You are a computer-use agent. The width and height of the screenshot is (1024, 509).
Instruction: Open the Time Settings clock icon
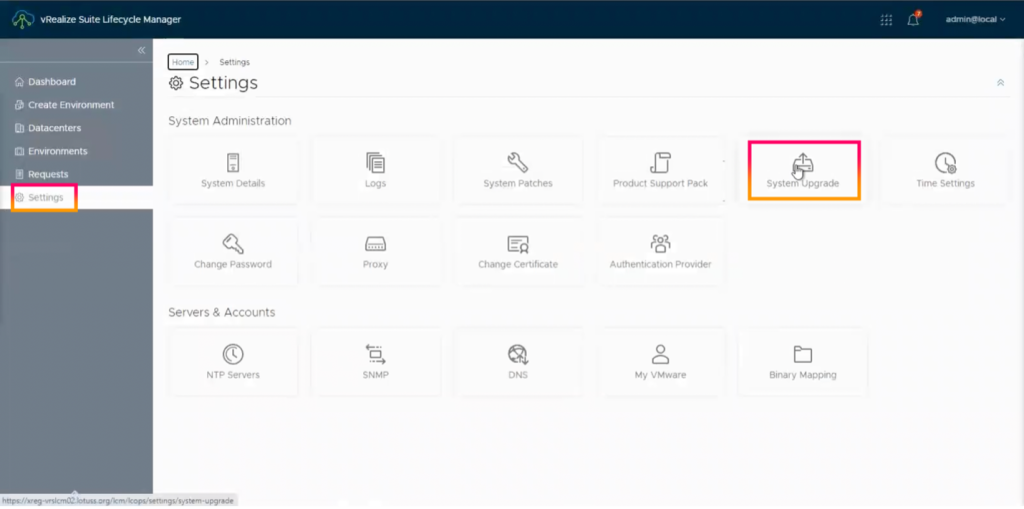coord(945,163)
